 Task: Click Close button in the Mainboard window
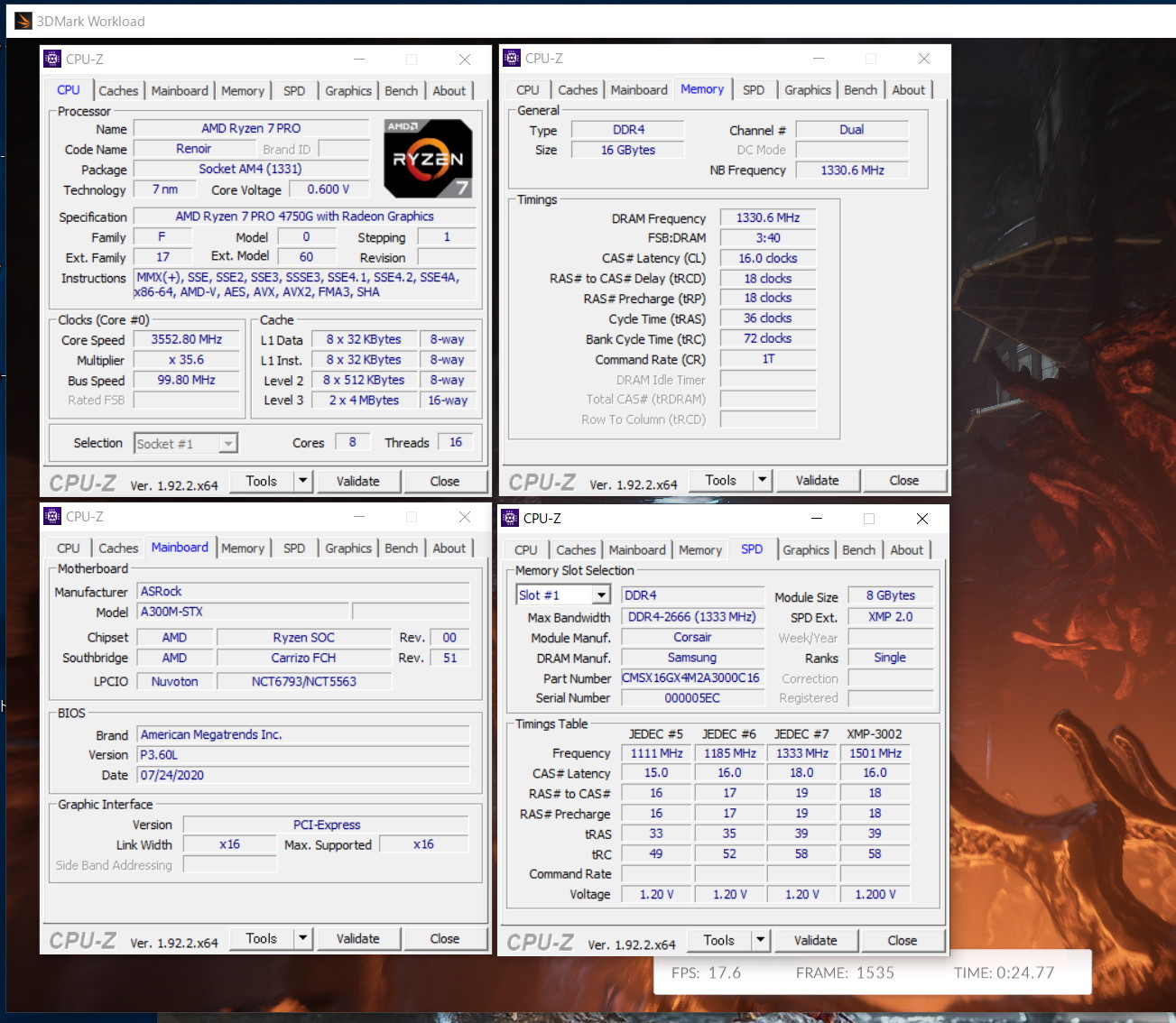[x=444, y=939]
